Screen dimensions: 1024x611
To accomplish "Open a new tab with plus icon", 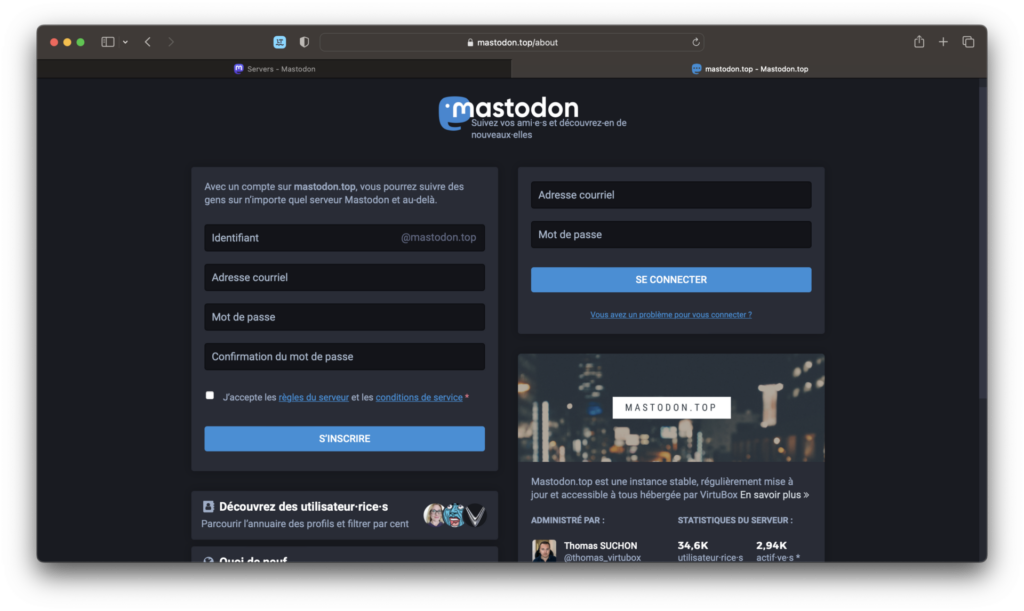I will (943, 42).
